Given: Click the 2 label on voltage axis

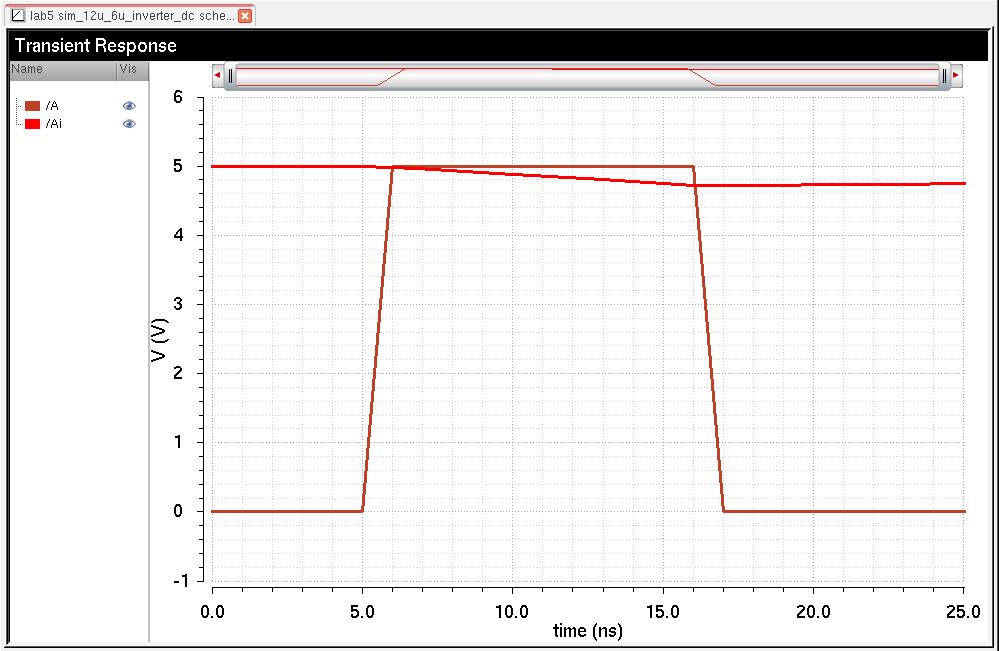Looking at the screenshot, I should click(178, 373).
